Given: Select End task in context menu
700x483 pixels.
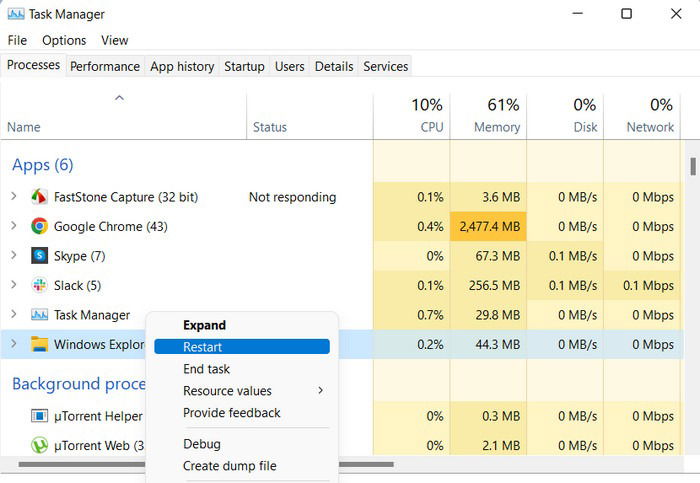Looking at the screenshot, I should [x=206, y=369].
